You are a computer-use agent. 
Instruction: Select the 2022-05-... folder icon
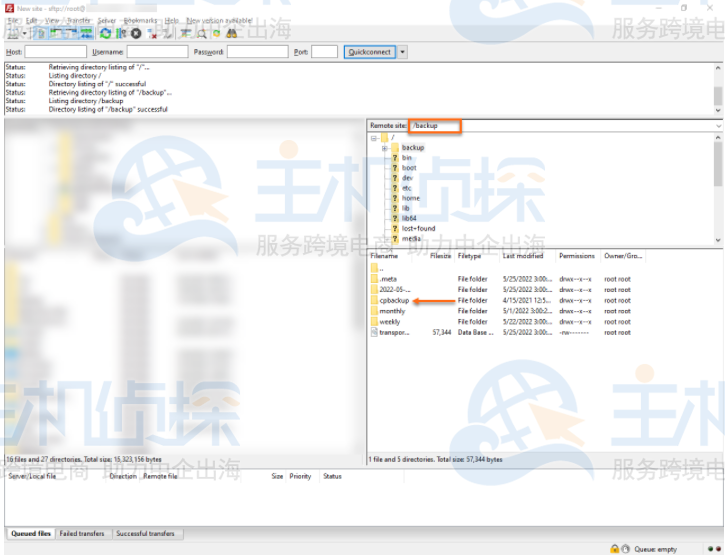[374, 289]
